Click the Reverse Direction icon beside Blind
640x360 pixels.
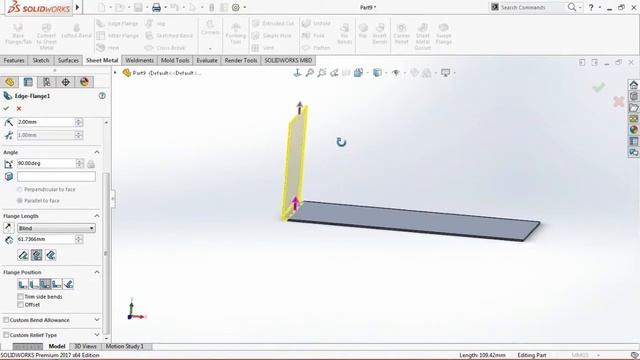tap(9, 228)
